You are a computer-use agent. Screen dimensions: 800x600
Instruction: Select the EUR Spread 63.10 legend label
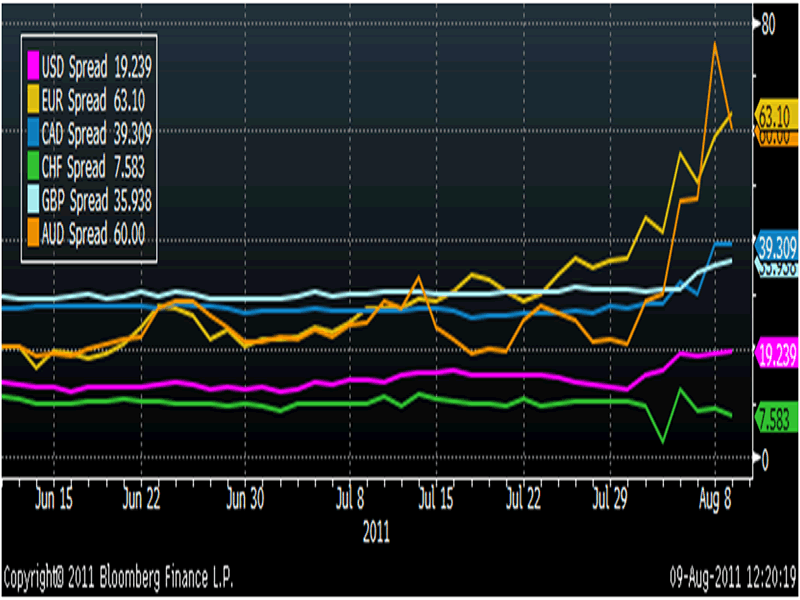click(94, 101)
